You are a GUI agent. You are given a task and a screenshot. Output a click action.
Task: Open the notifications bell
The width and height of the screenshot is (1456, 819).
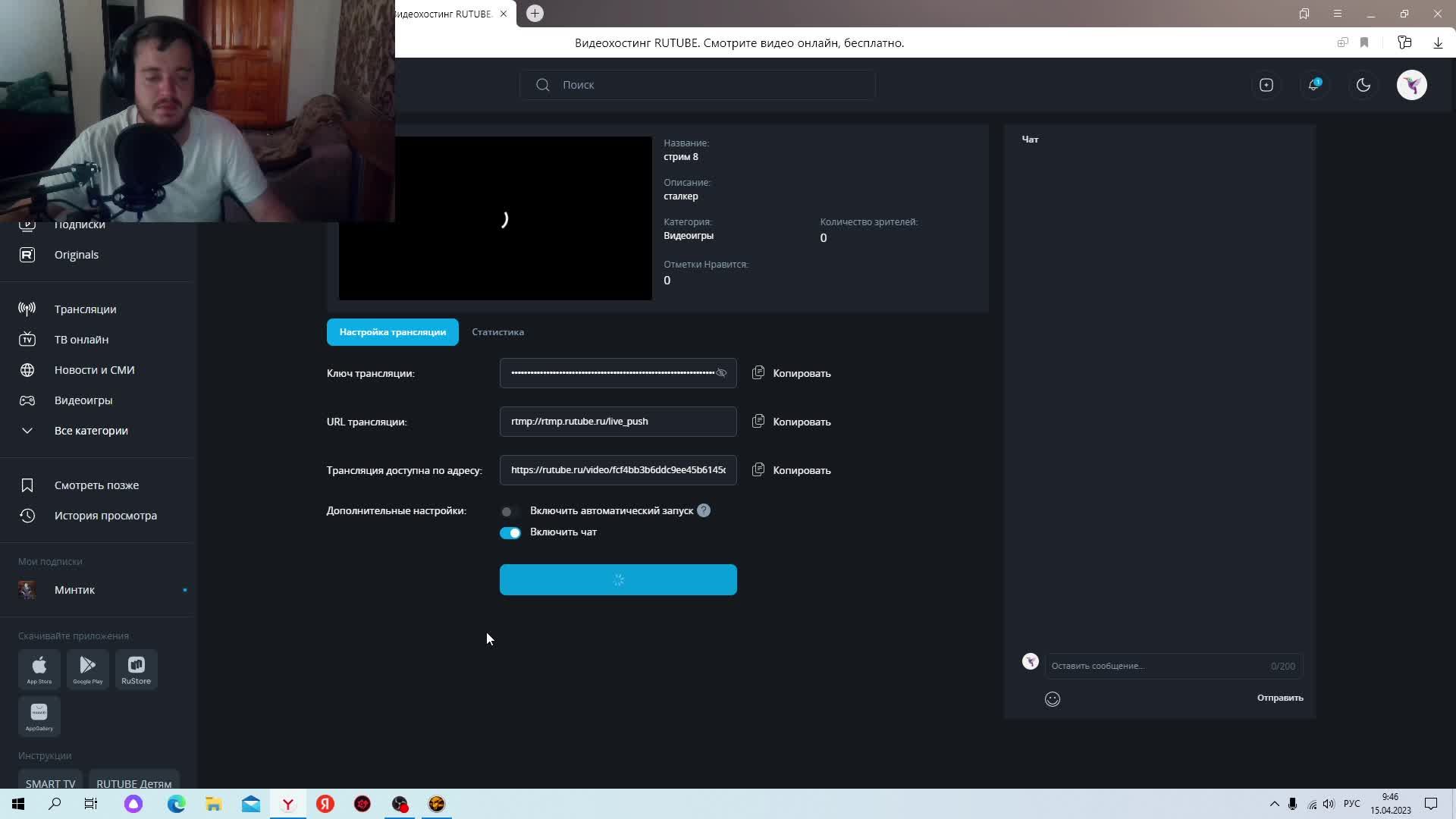[x=1313, y=85]
